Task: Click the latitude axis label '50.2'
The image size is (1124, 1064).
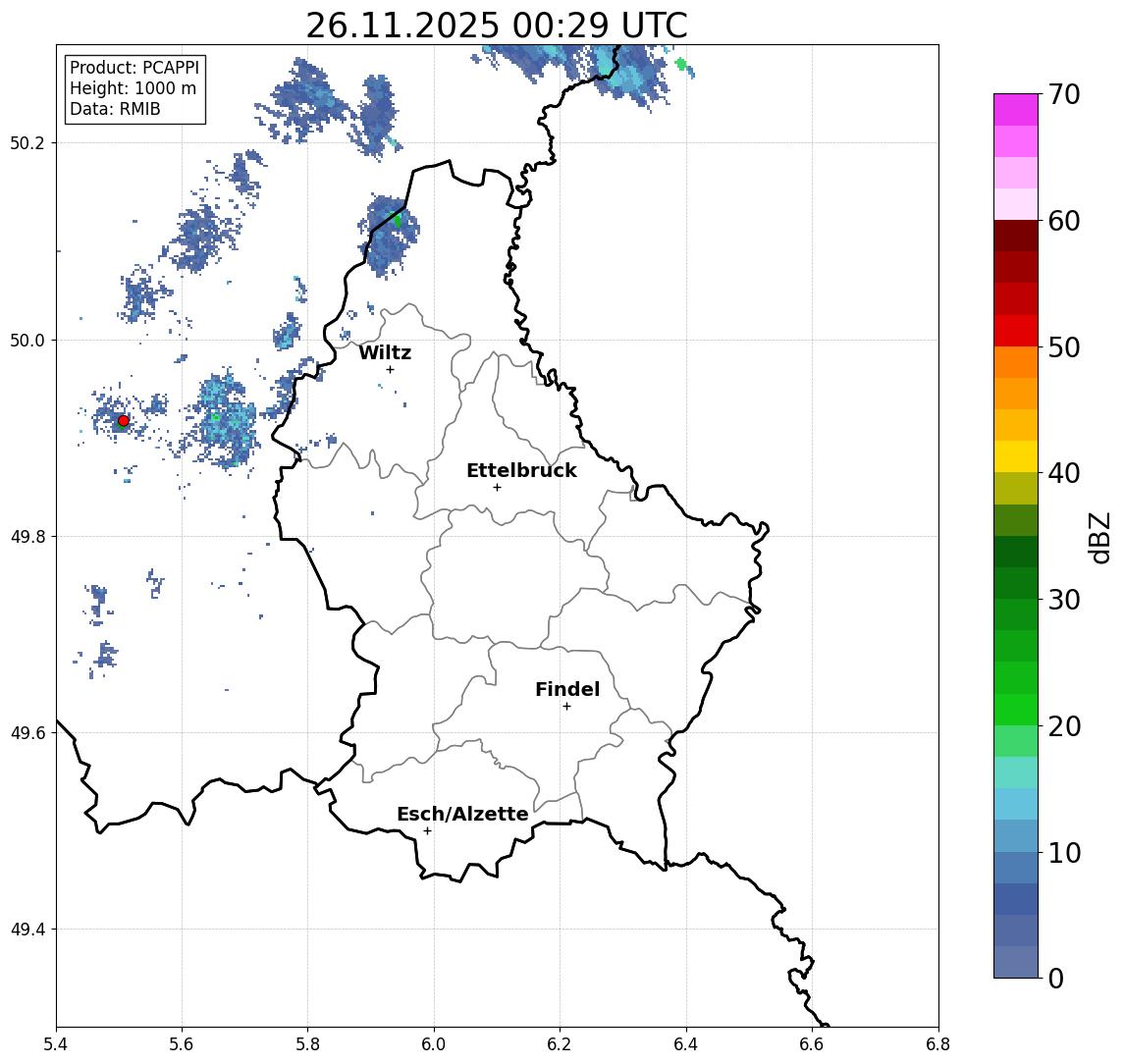Action: click(27, 142)
